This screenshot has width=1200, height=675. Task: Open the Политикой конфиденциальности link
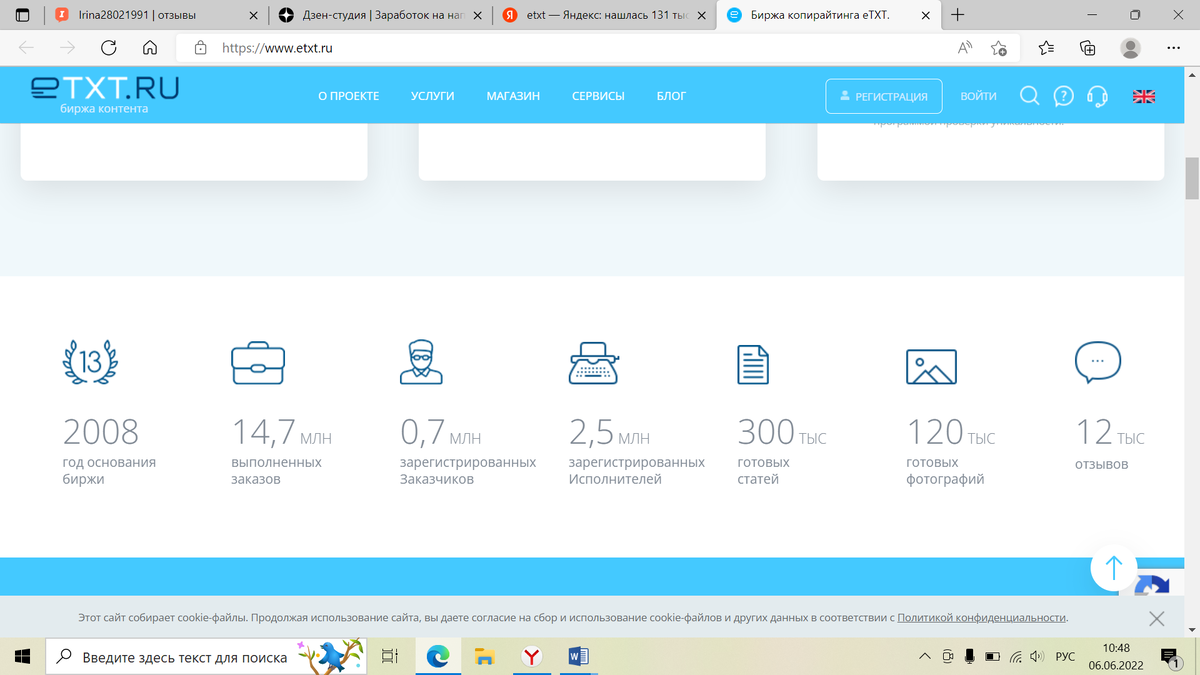[x=982, y=618]
